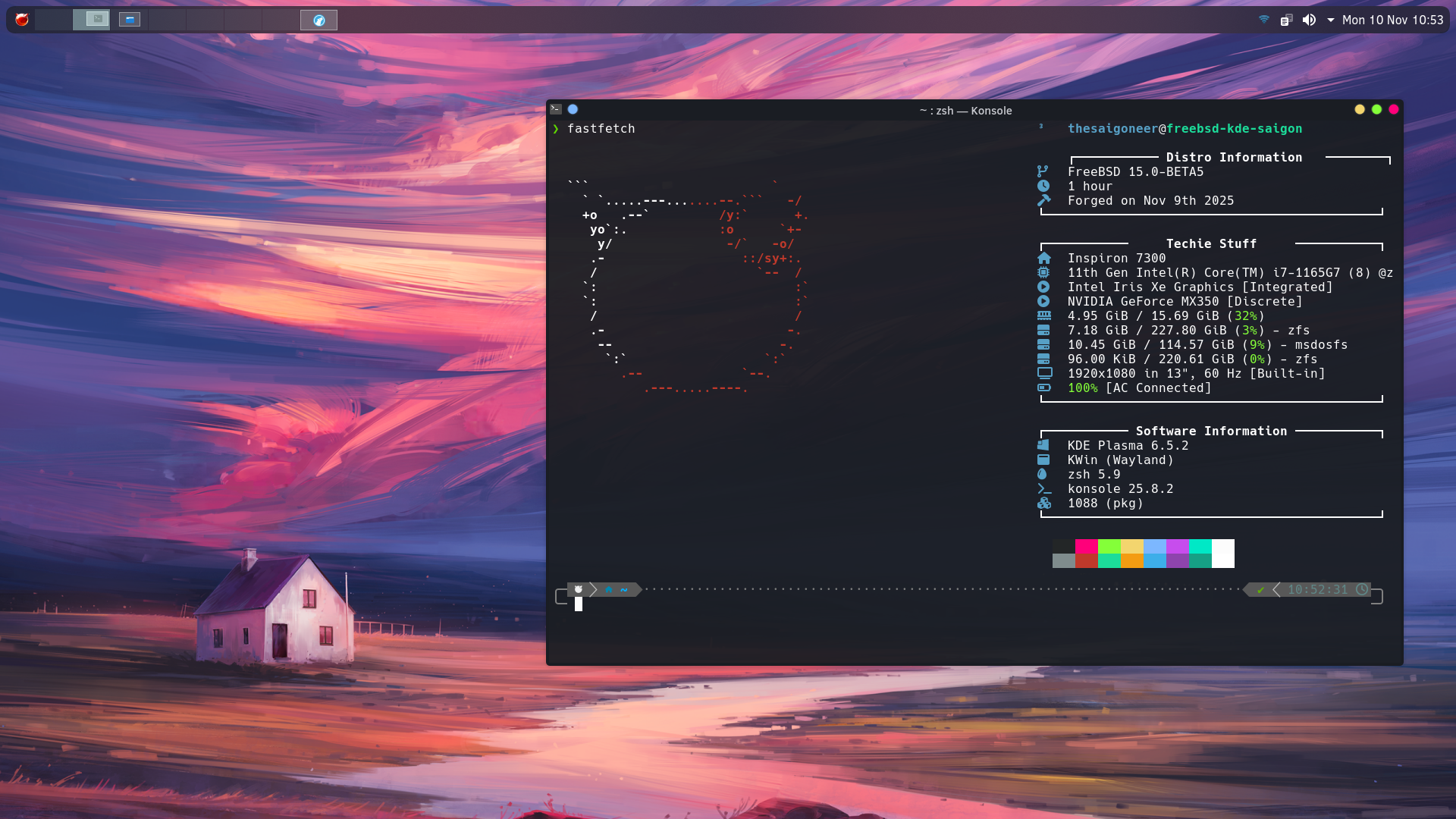Click the Konsole window menu icon

[x=556, y=109]
